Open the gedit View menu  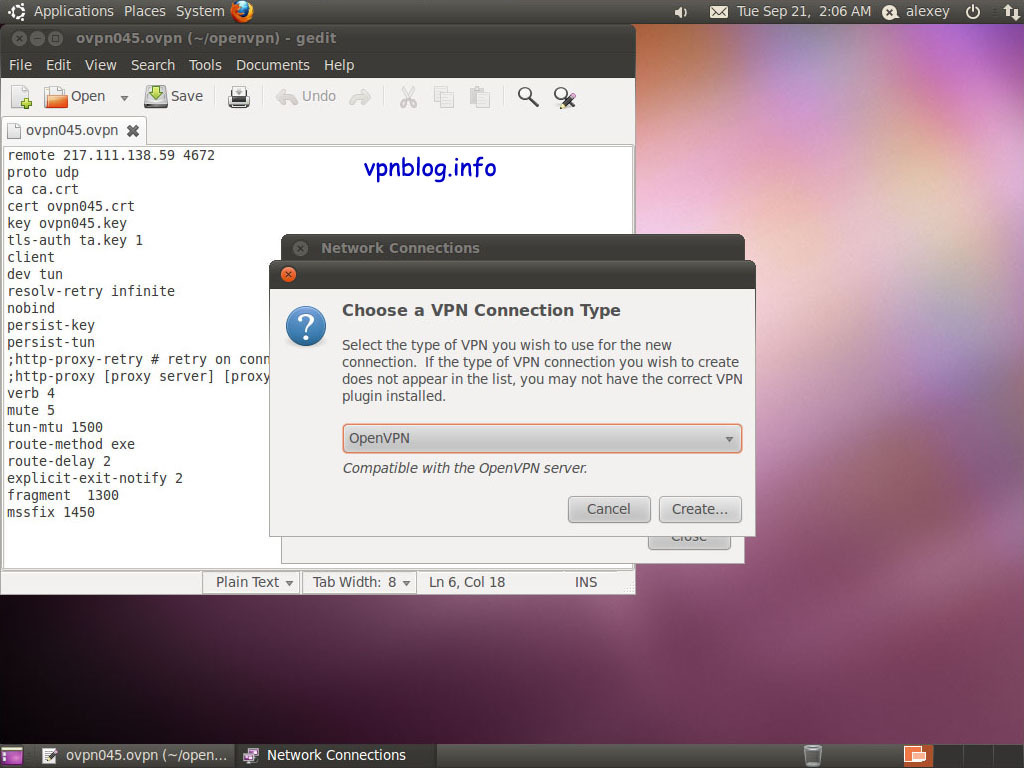[x=101, y=65]
